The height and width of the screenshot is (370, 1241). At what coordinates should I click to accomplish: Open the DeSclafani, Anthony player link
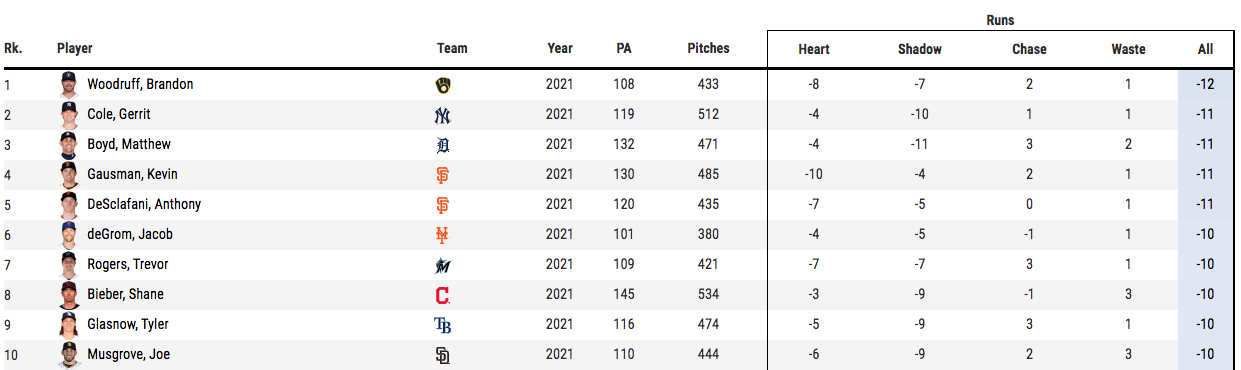[x=144, y=204]
